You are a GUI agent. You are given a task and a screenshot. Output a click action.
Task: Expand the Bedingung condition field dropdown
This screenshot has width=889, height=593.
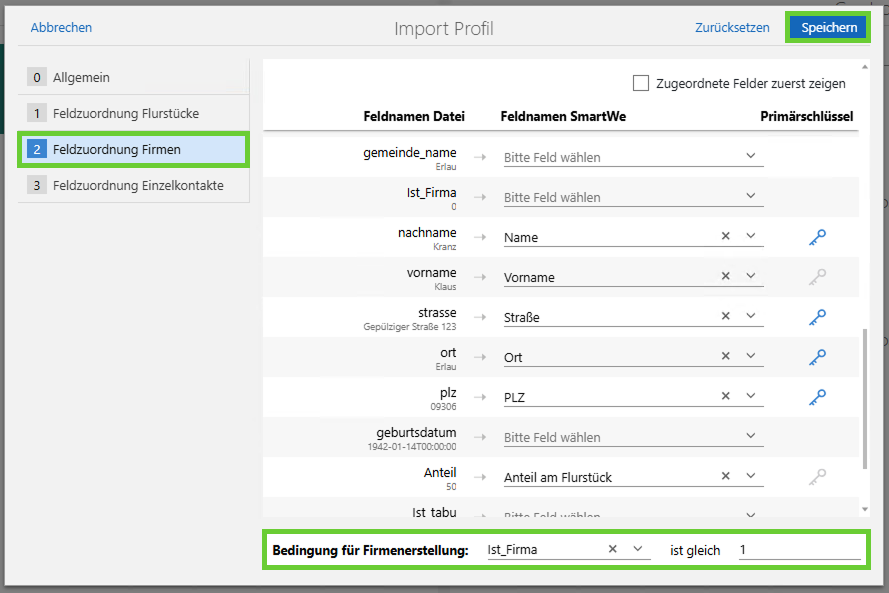tap(641, 549)
